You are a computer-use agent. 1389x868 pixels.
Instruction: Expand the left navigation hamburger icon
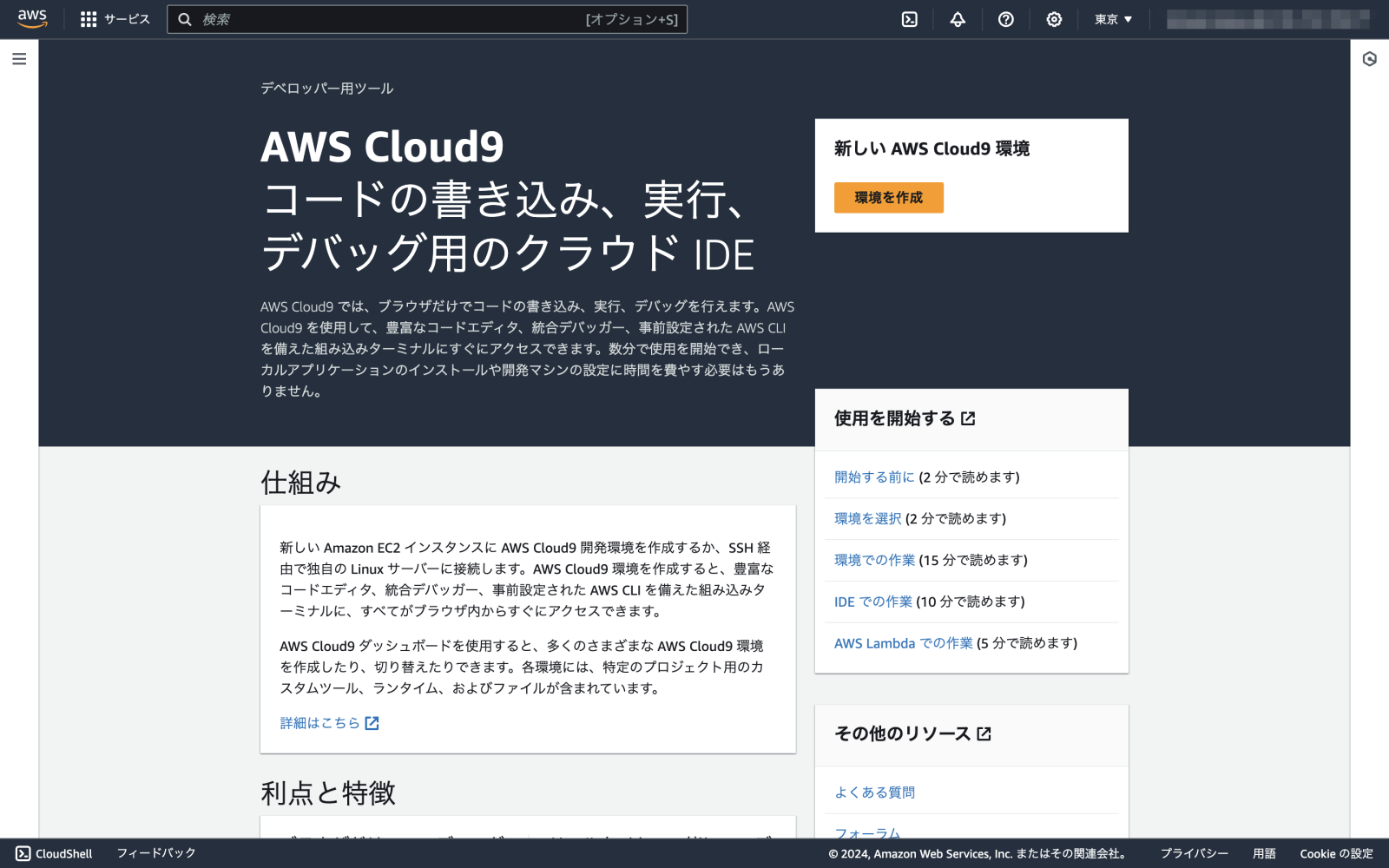(18, 59)
